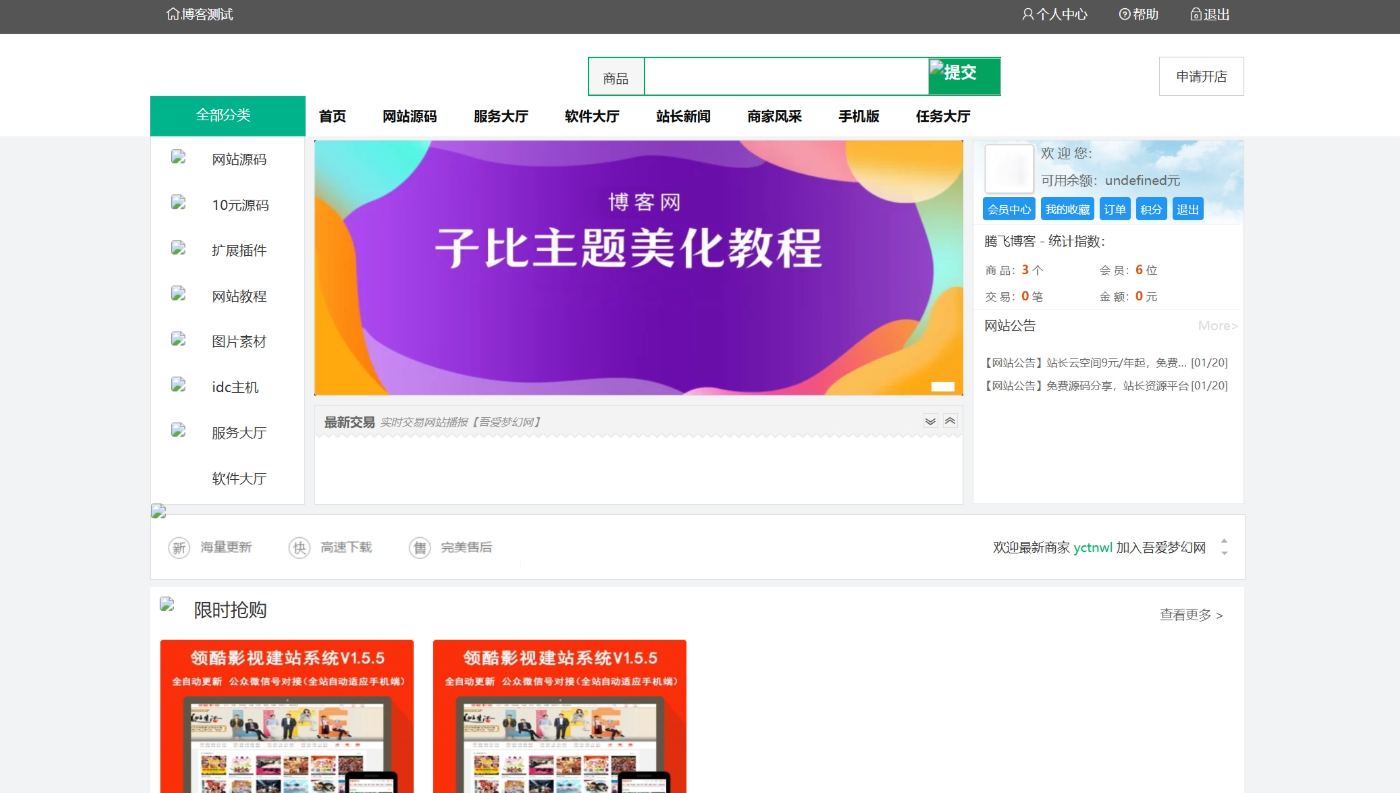The width and height of the screenshot is (1400, 793).
Task: Click up arrow on newest merchant ticker
Action: (1224, 541)
